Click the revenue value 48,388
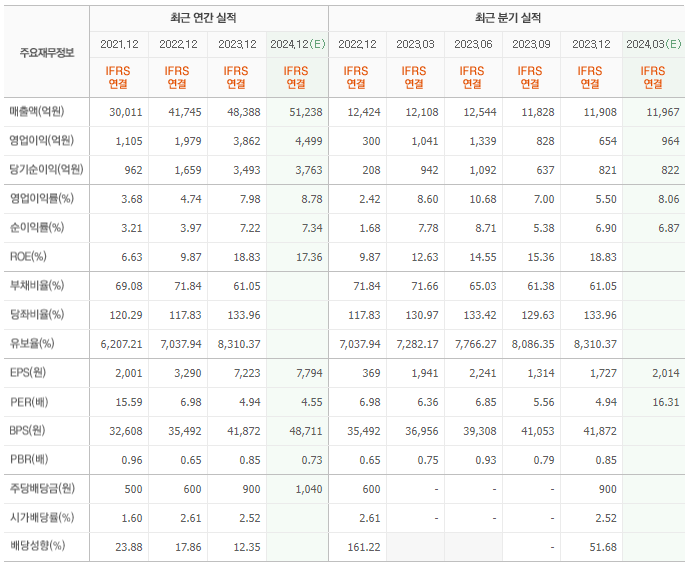 (244, 112)
